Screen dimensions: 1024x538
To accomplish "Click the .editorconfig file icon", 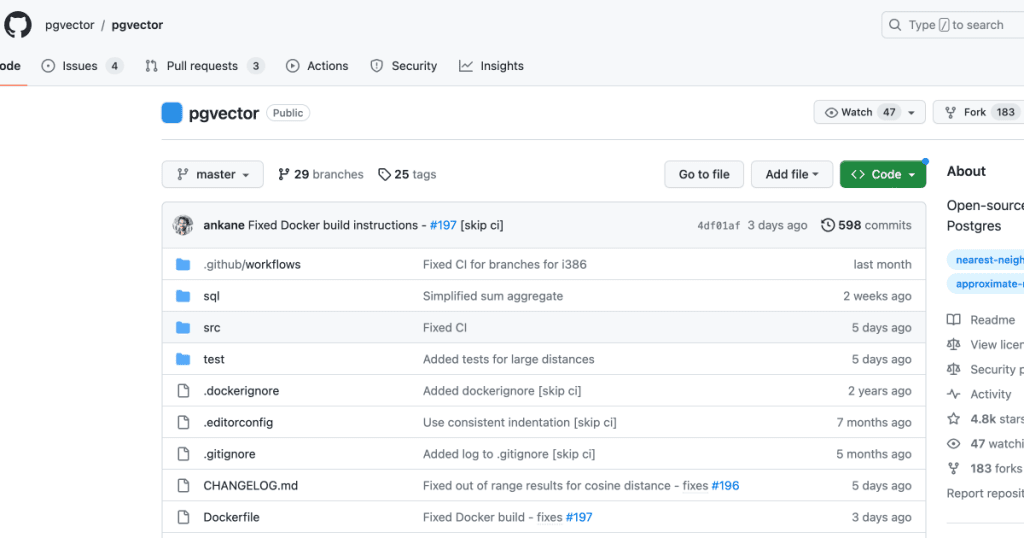I will [x=184, y=422].
